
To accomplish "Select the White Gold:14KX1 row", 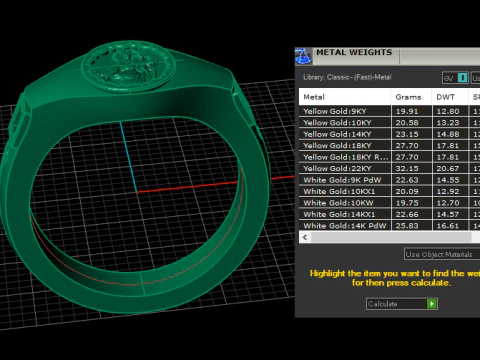I will [x=389, y=214].
